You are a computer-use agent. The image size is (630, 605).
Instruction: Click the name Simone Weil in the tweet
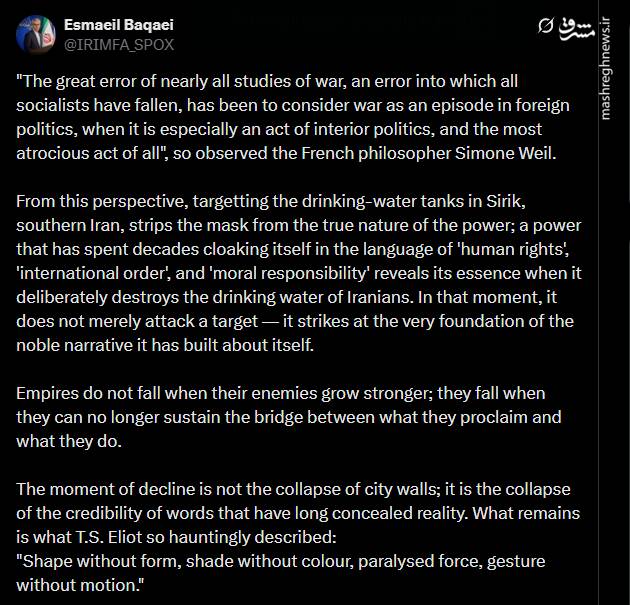pyautogui.click(x=506, y=153)
